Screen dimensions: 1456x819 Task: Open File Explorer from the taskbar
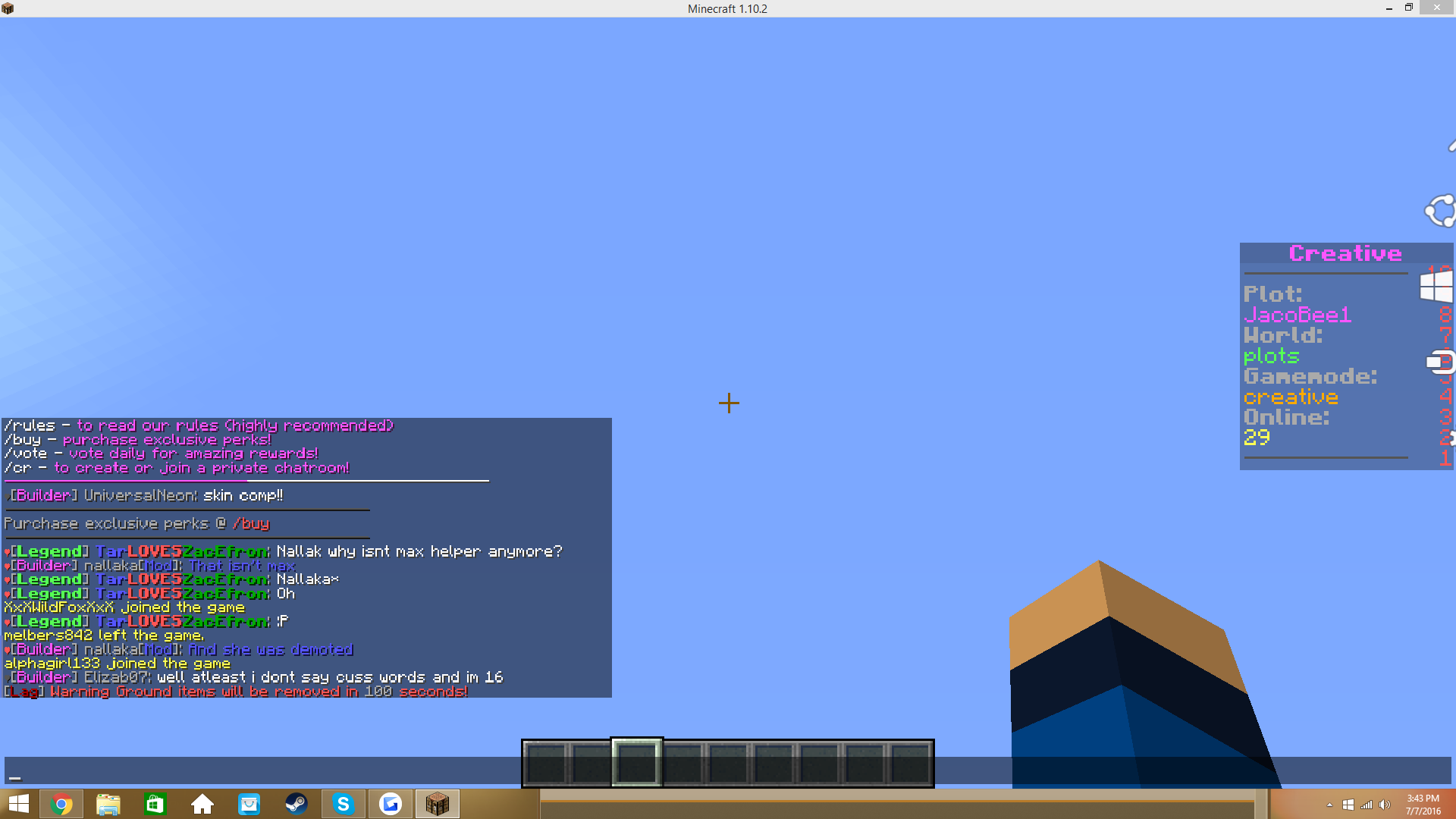click(x=108, y=804)
